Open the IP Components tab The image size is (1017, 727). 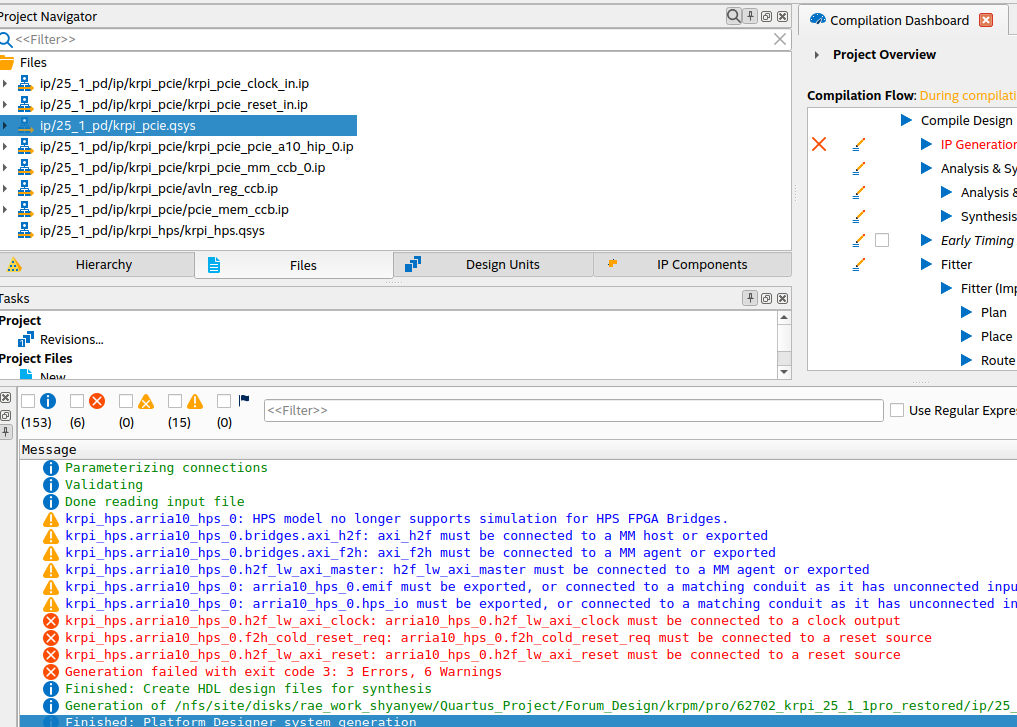coord(701,265)
